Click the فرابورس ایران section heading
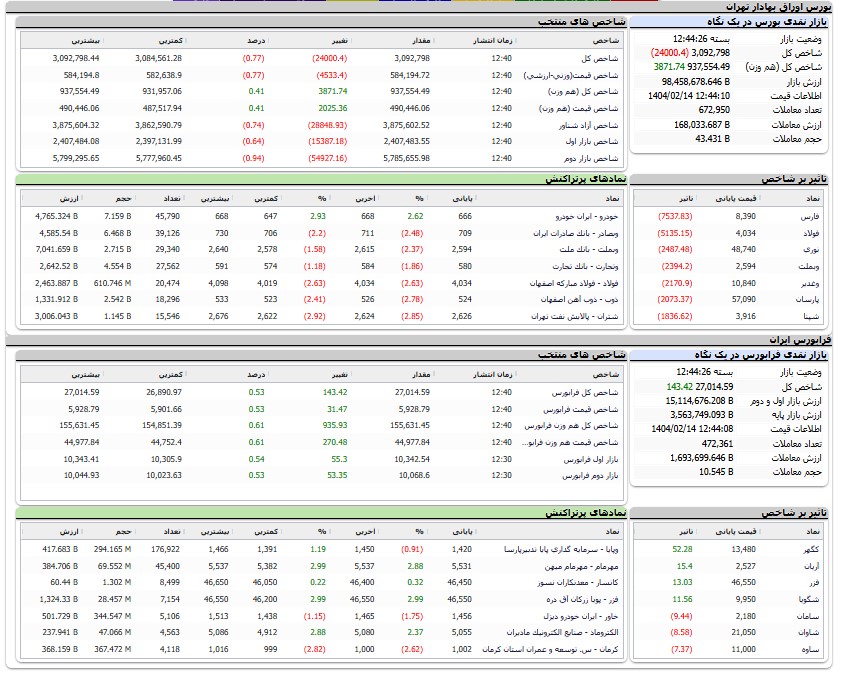The width and height of the screenshot is (842, 677). [800, 340]
